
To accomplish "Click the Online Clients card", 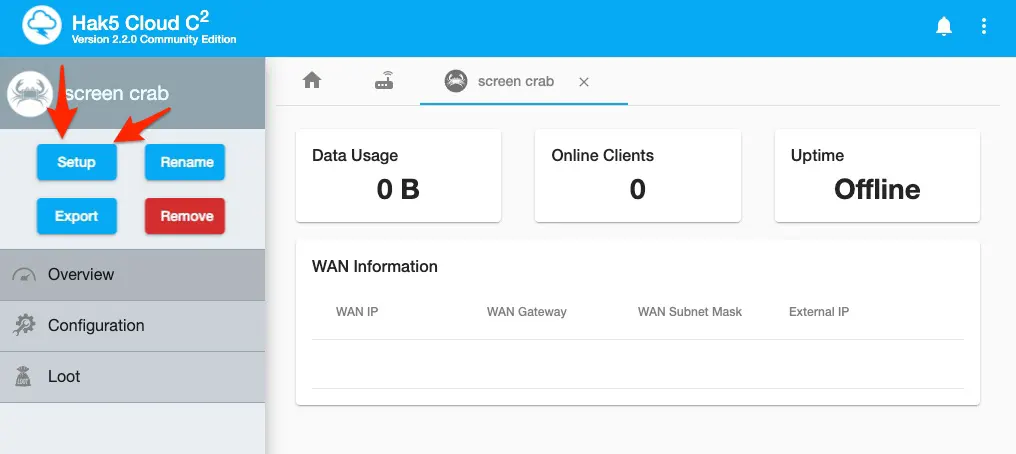I will click(x=638, y=176).
